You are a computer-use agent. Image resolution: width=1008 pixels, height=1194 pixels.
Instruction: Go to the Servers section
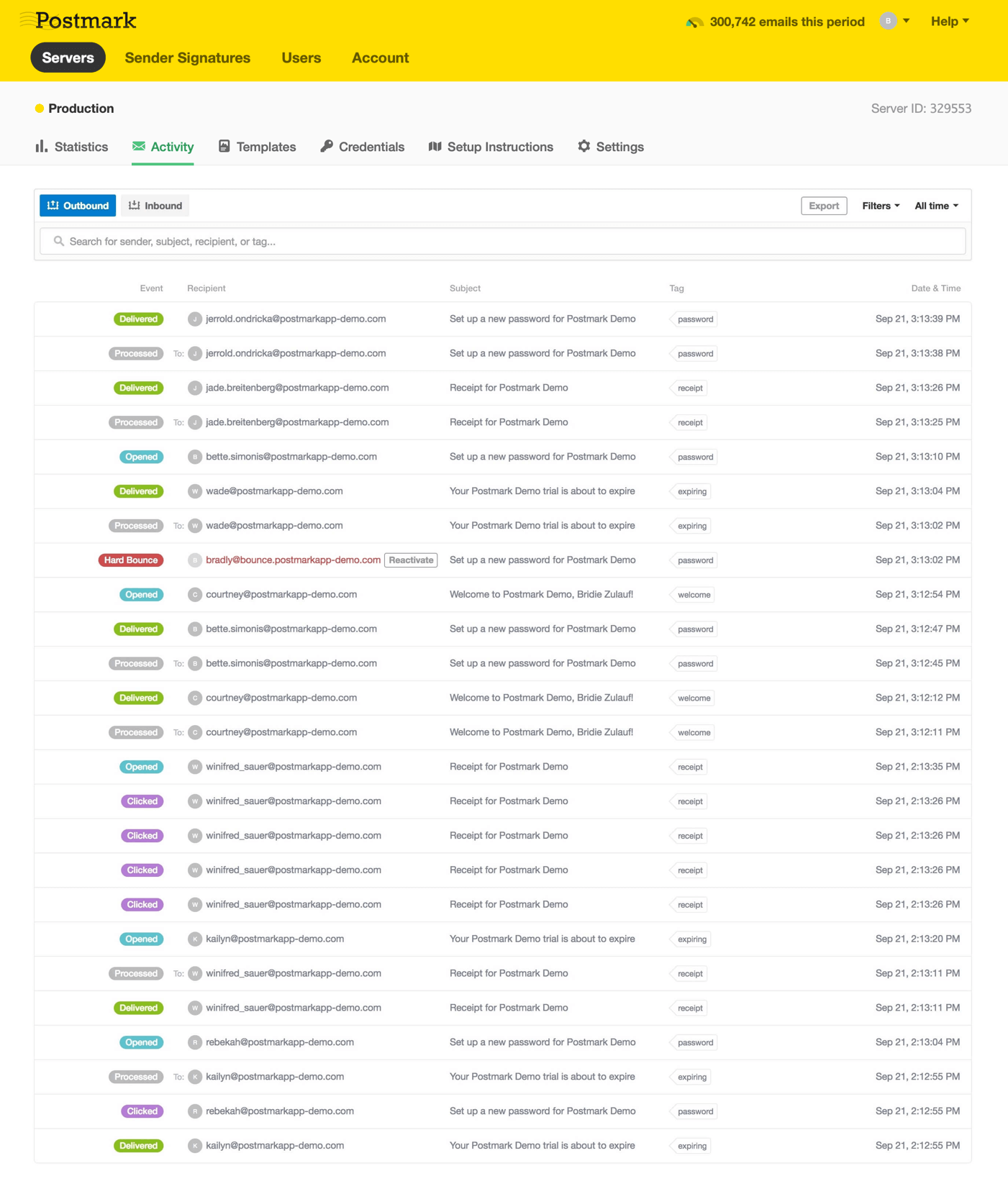tap(68, 58)
